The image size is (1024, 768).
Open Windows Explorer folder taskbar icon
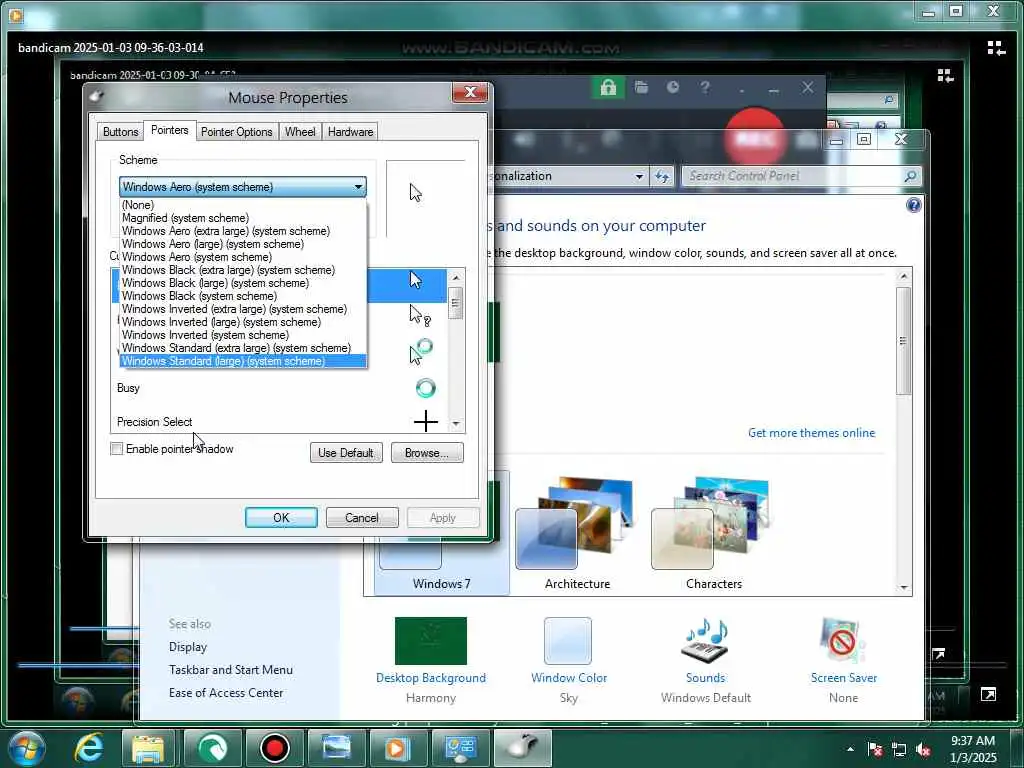coord(148,748)
